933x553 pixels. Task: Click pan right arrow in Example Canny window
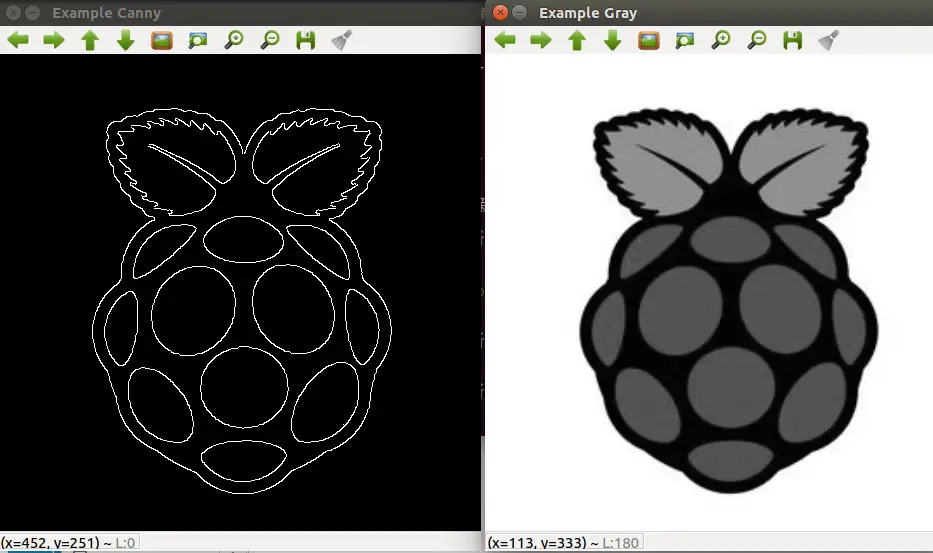point(54,40)
